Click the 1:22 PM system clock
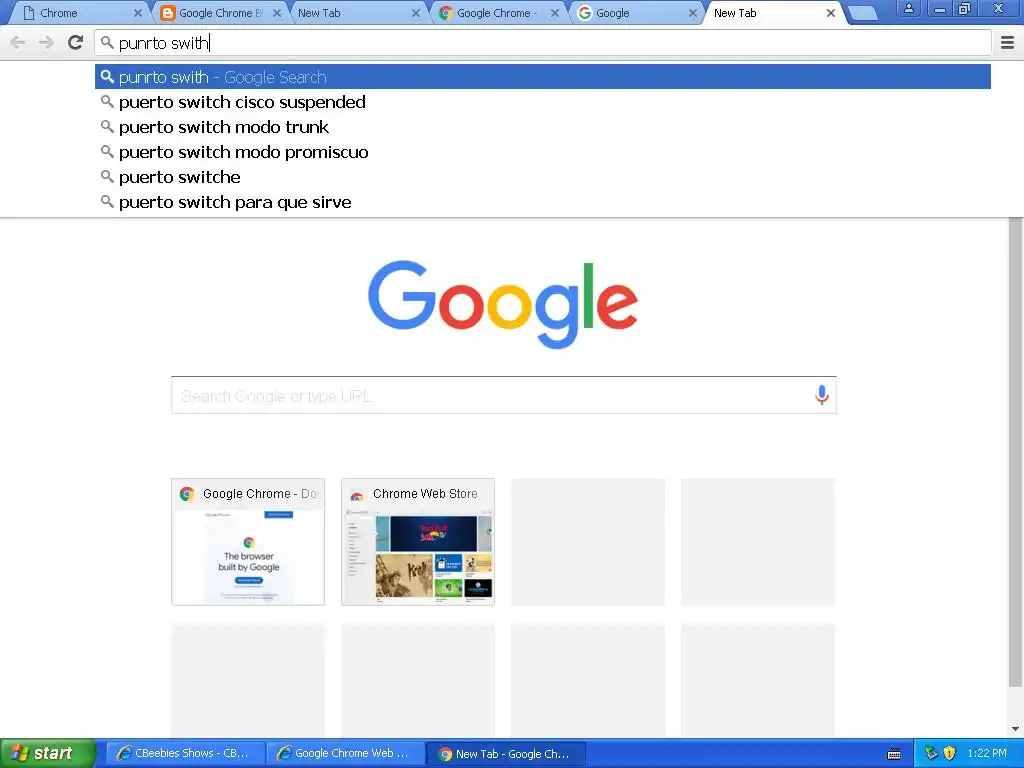The image size is (1024, 768). coord(987,753)
